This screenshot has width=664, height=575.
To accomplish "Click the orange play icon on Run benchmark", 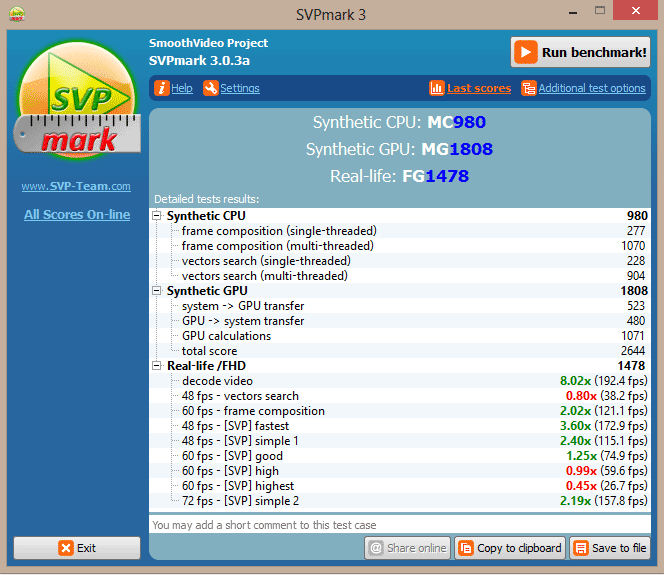I will click(x=526, y=52).
